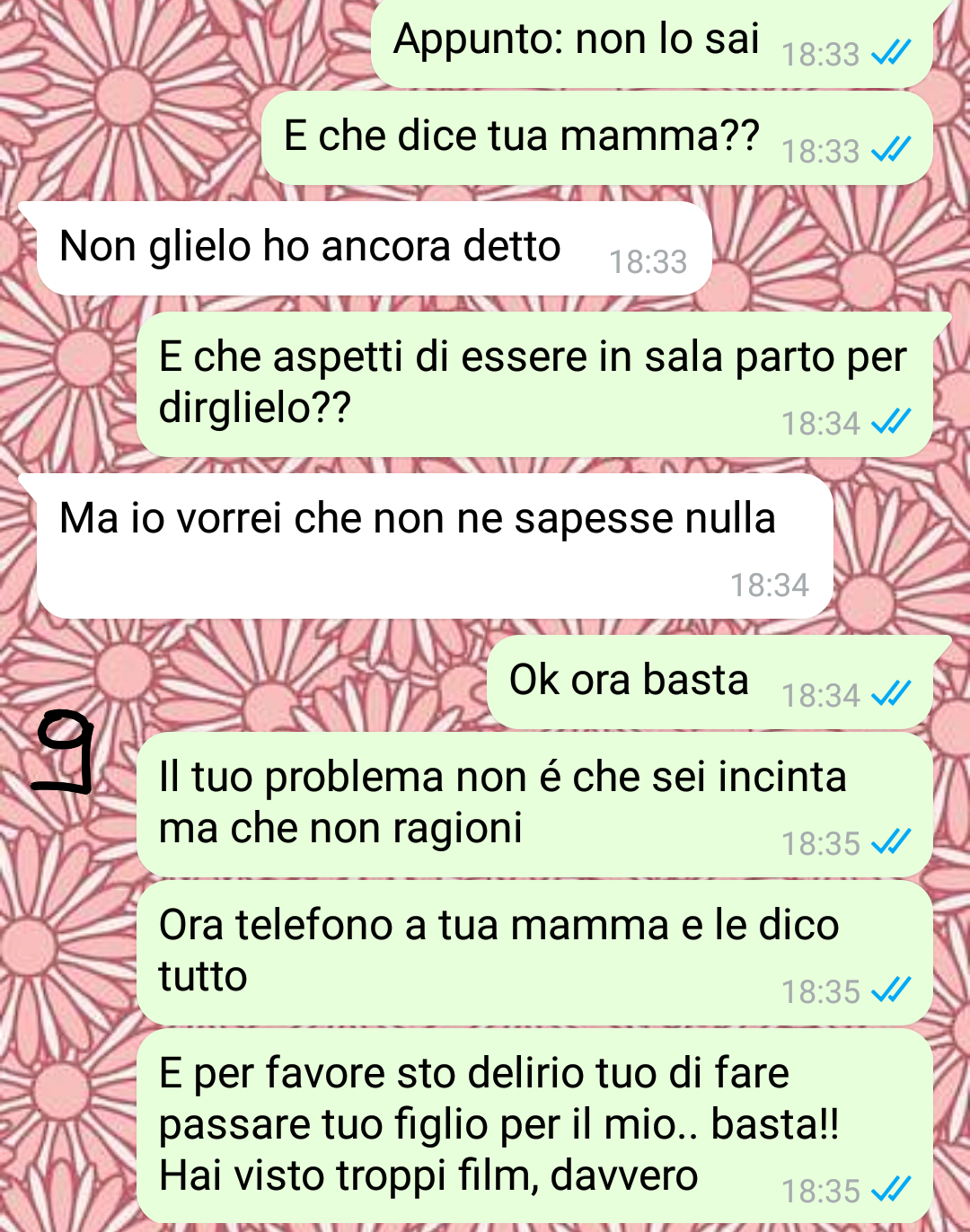The image size is (970, 1232).
Task: Select the 'Appunto: non lo sai' message bubble
Action: pos(653,43)
